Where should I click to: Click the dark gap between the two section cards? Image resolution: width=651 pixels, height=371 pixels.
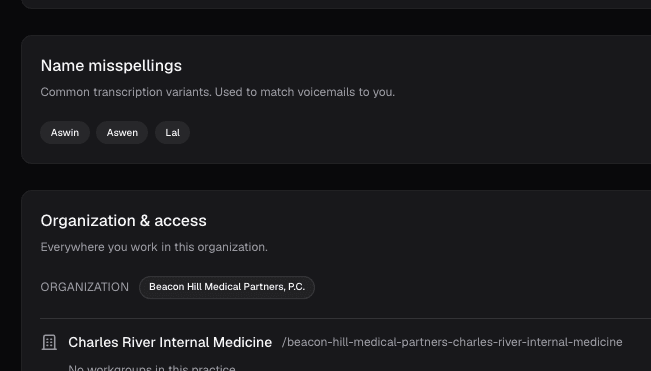pyautogui.click(x=336, y=177)
